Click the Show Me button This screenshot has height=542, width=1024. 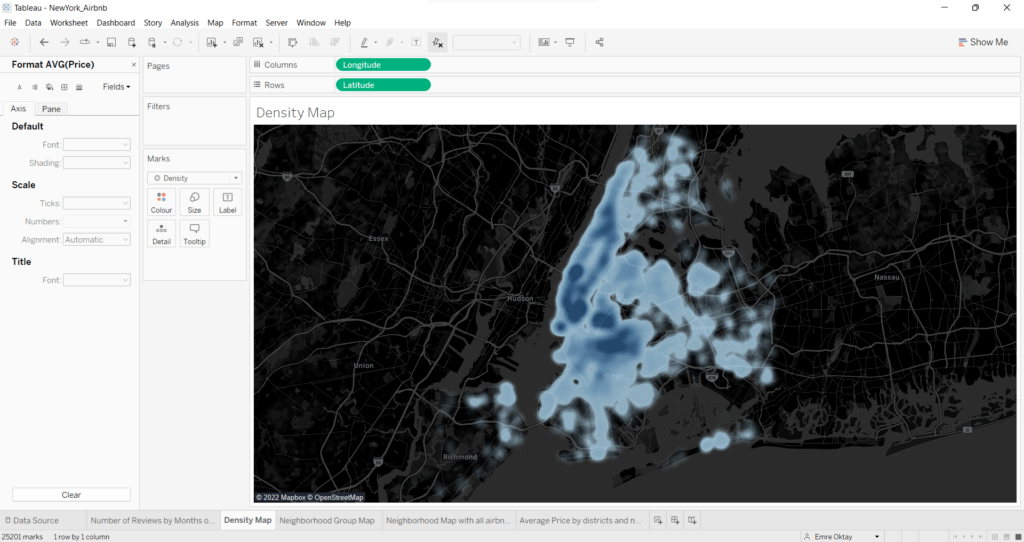coord(982,42)
